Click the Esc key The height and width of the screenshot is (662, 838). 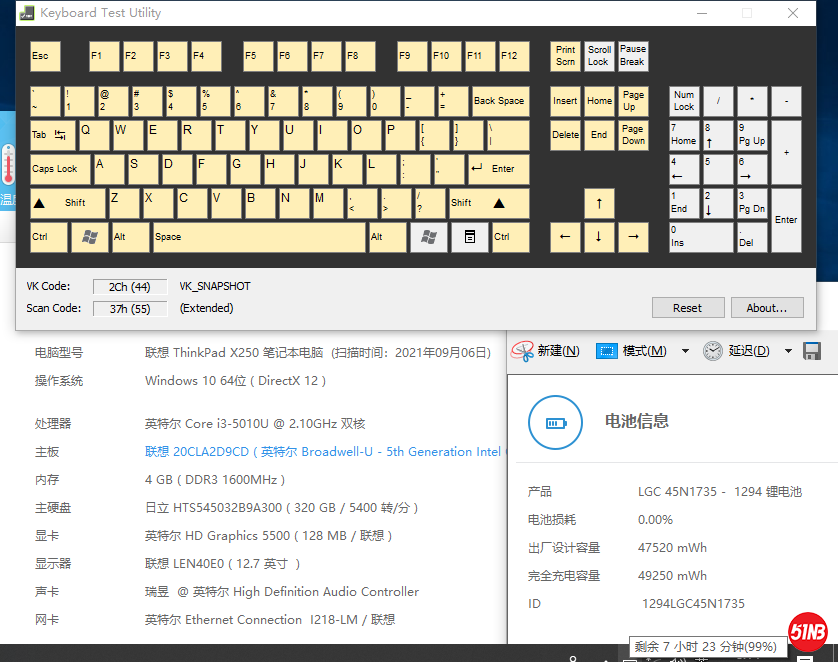(x=45, y=56)
